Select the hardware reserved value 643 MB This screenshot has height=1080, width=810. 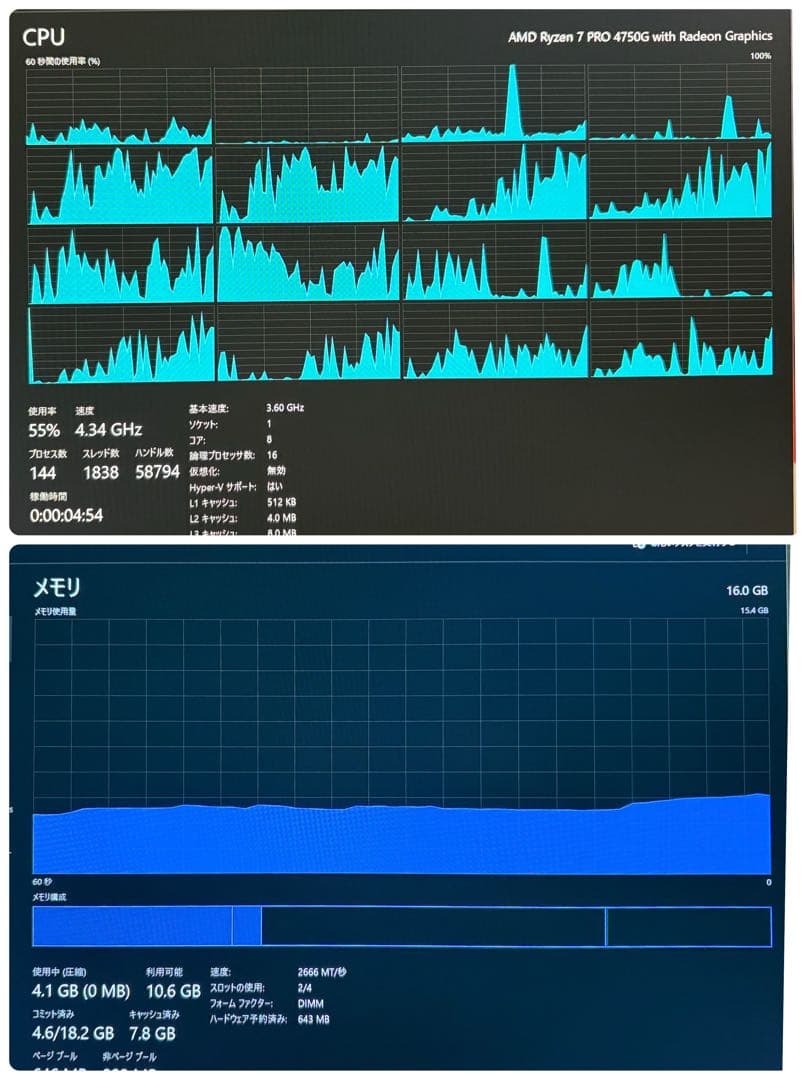tap(313, 1019)
